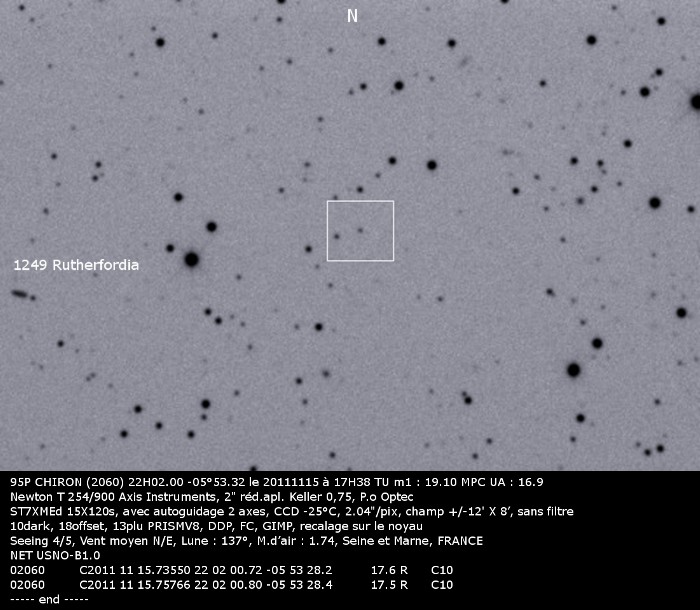Viewport: 700px width, 610px height.
Task: Select the timestamp "C2011 11 15.73550"
Action: point(135,570)
